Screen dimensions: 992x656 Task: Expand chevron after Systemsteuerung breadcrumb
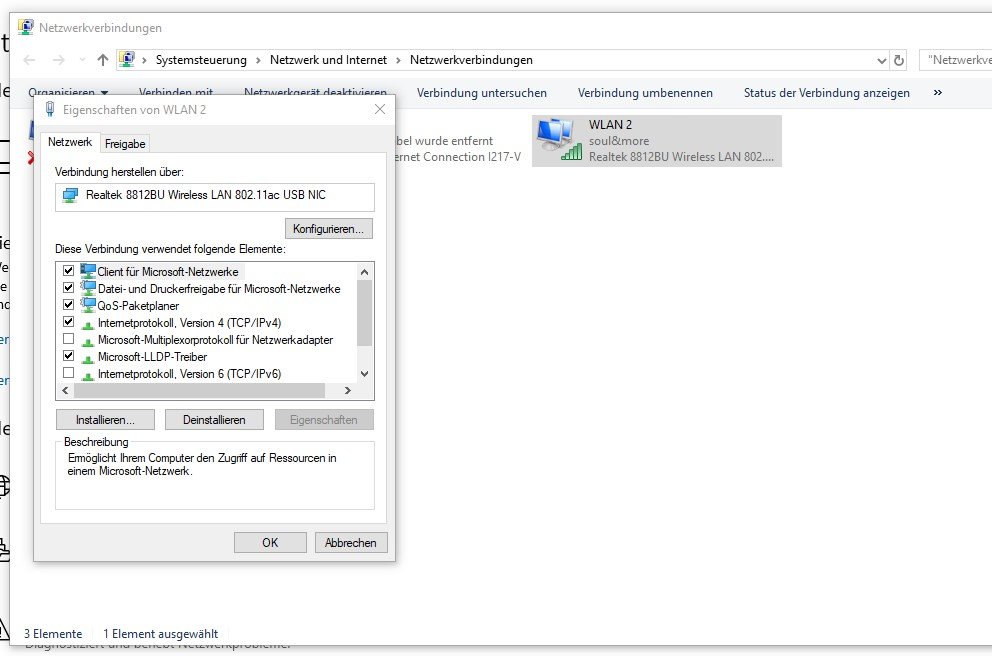[258, 60]
